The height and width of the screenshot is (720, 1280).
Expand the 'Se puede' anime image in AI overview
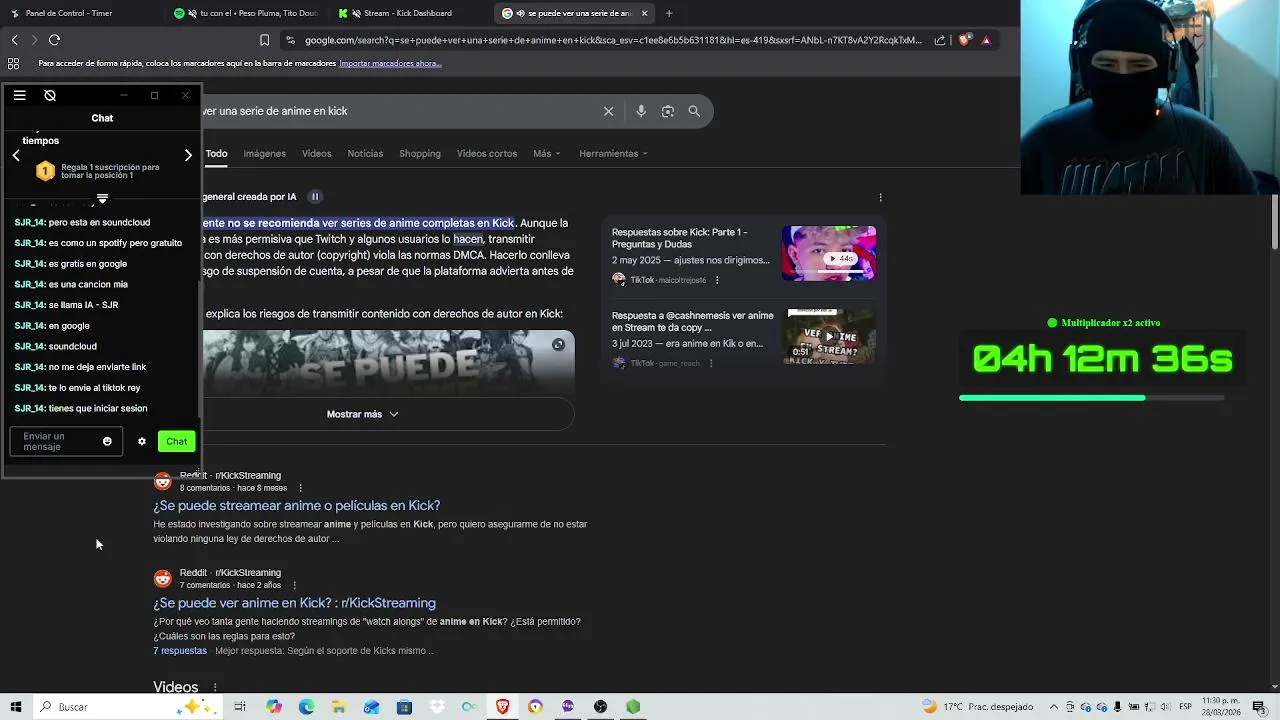click(558, 344)
